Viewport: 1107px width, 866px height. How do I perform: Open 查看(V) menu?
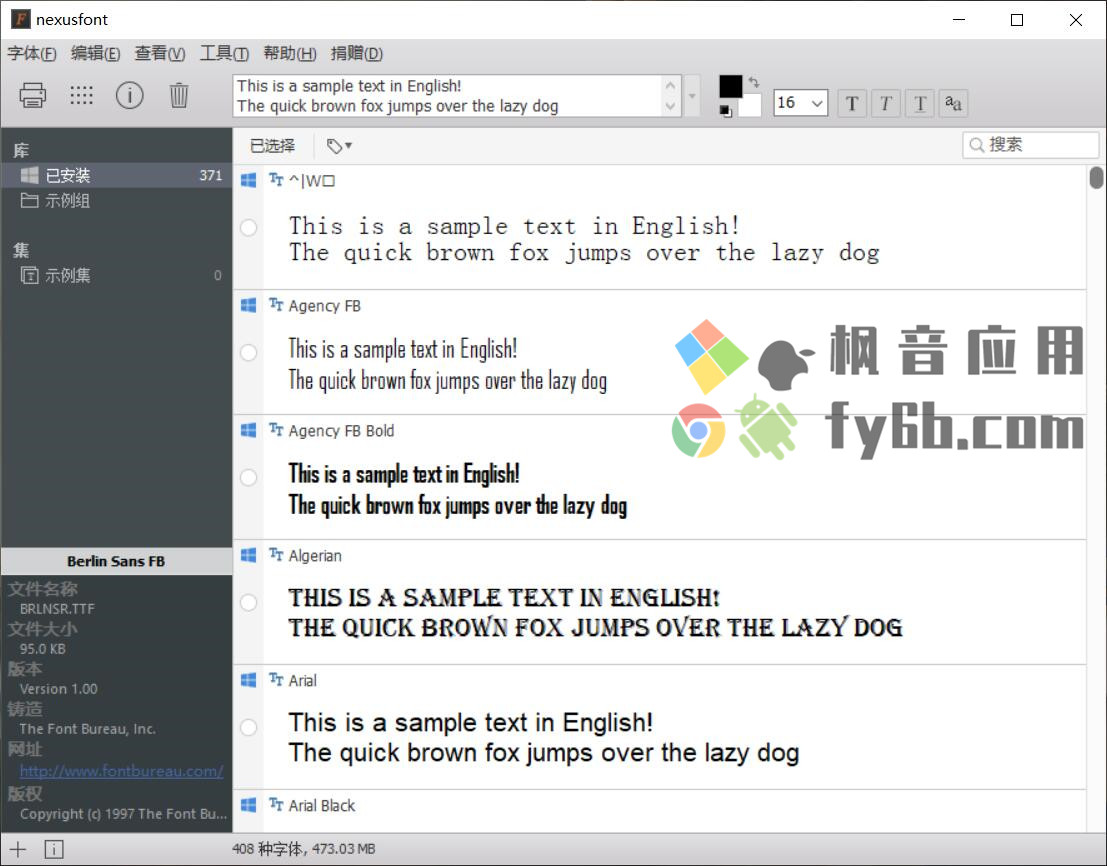point(160,54)
